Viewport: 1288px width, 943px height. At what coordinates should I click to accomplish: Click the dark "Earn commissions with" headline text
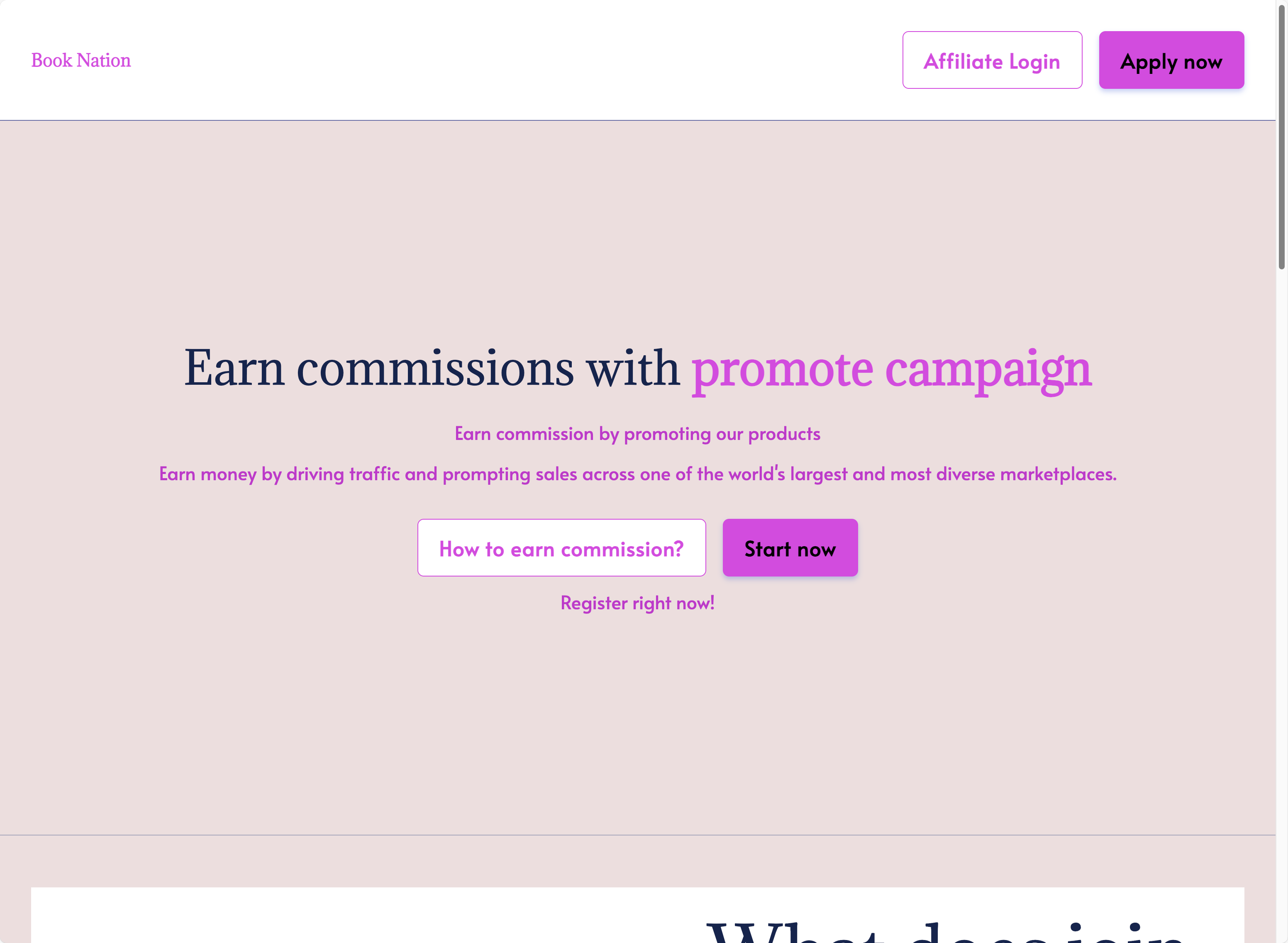(x=432, y=369)
